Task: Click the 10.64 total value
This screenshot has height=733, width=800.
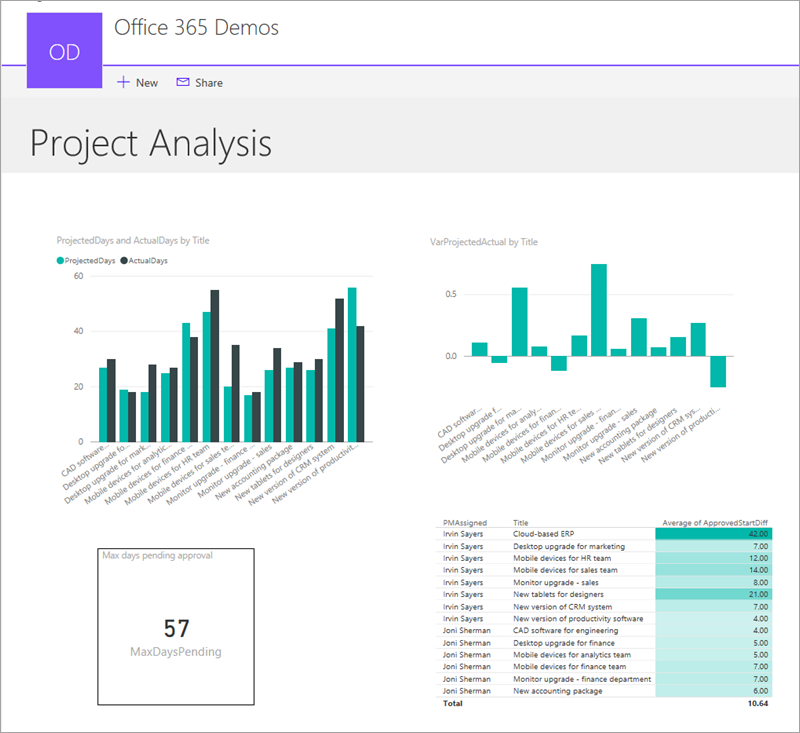Action: [x=758, y=703]
